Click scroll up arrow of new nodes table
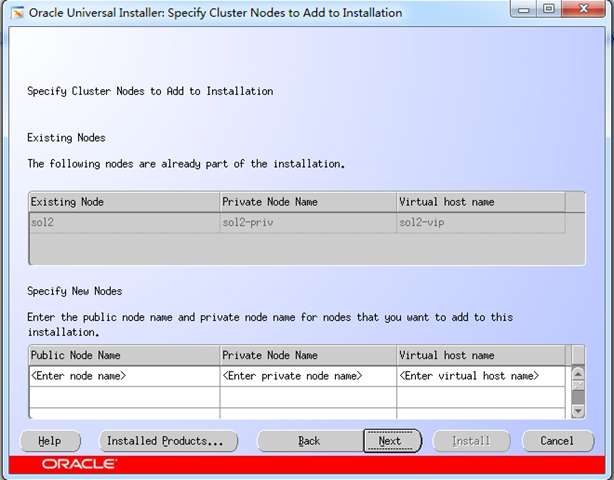This screenshot has width=614, height=480. tap(578, 373)
